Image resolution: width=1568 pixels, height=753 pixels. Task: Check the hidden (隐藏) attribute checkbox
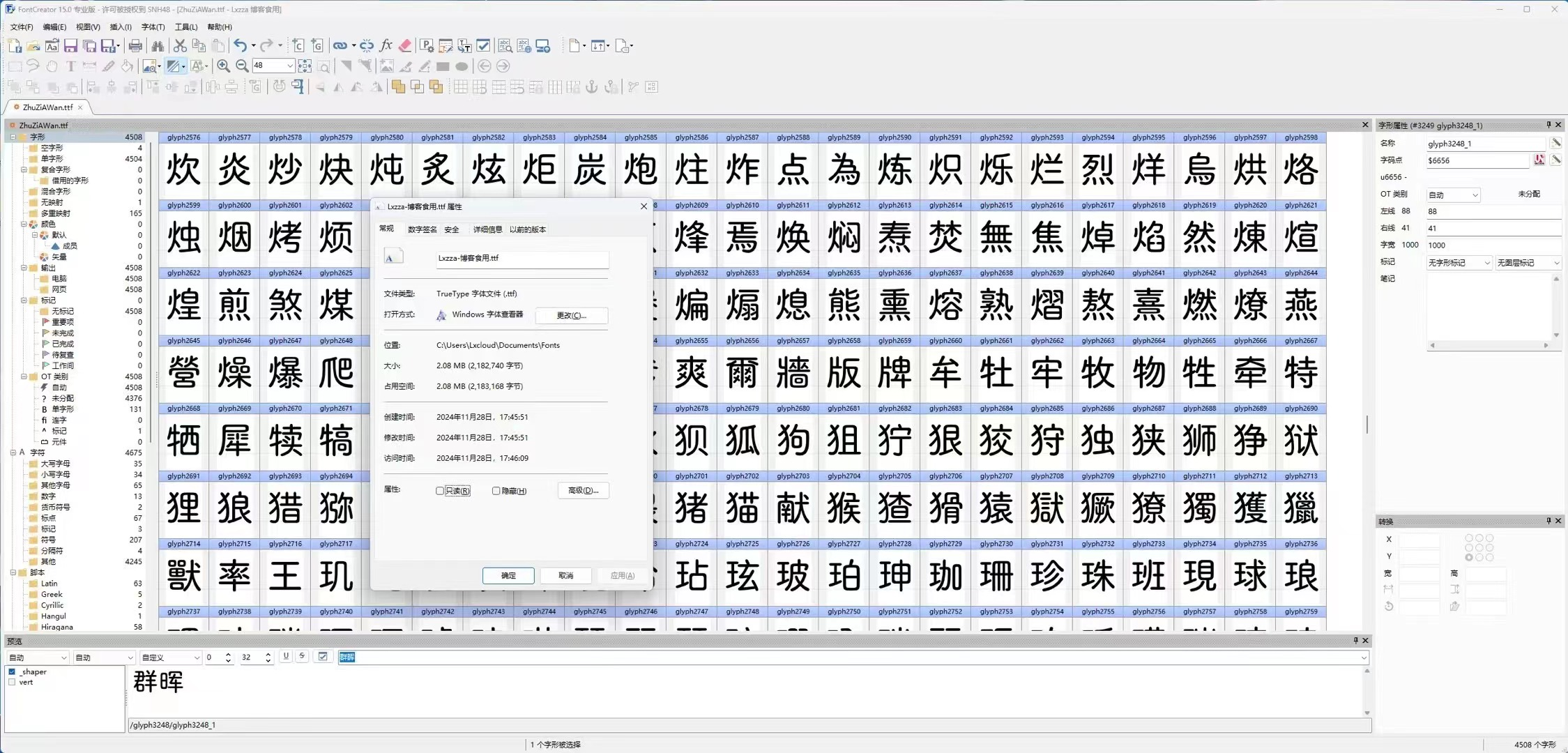point(496,491)
